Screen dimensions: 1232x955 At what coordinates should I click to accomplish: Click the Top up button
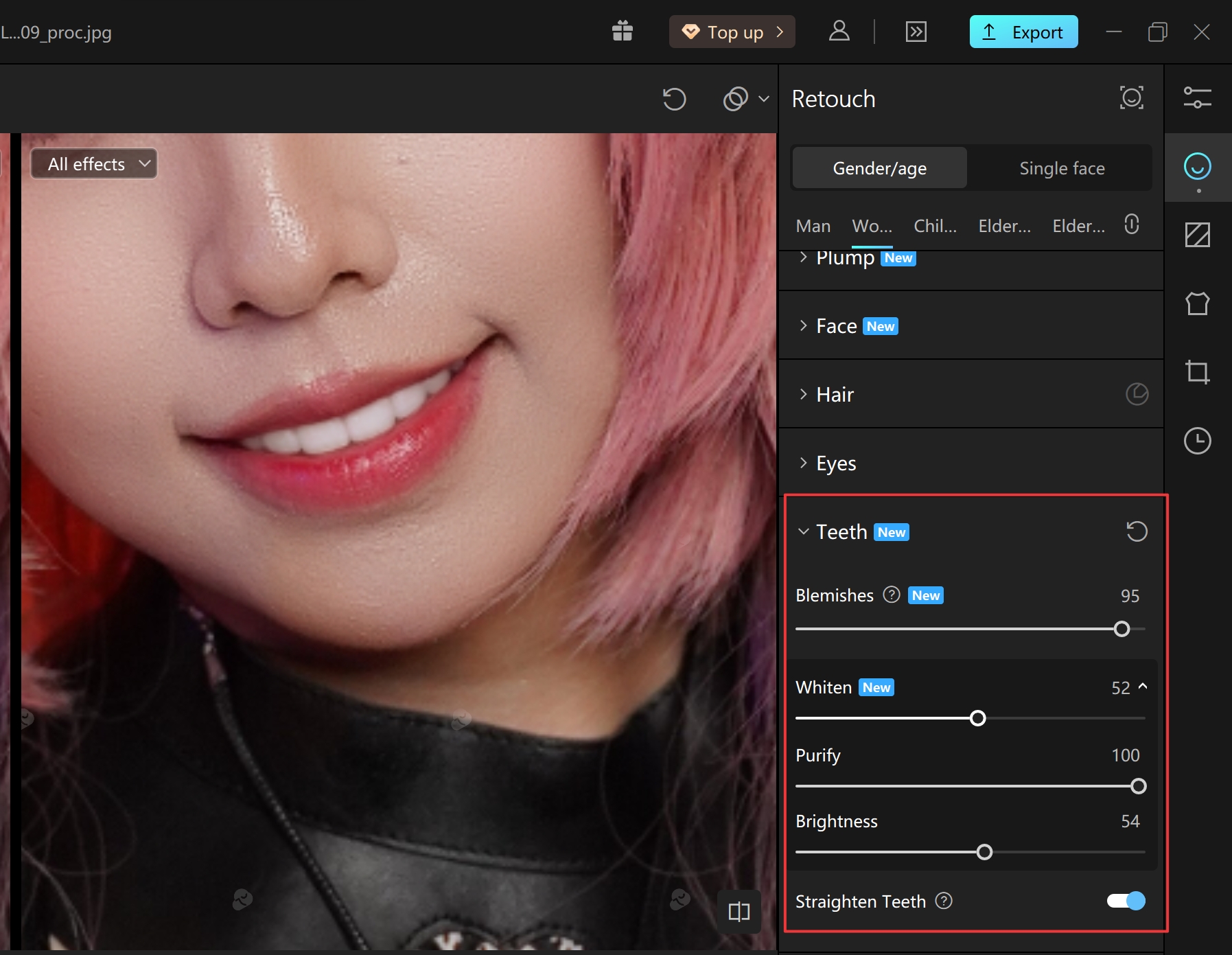point(732,32)
